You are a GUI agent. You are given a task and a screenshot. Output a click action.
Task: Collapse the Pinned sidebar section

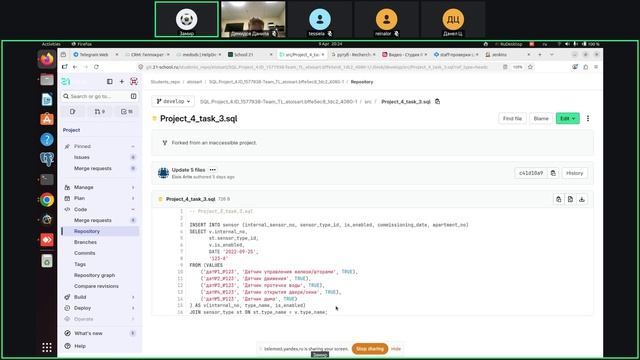[x=100, y=146]
